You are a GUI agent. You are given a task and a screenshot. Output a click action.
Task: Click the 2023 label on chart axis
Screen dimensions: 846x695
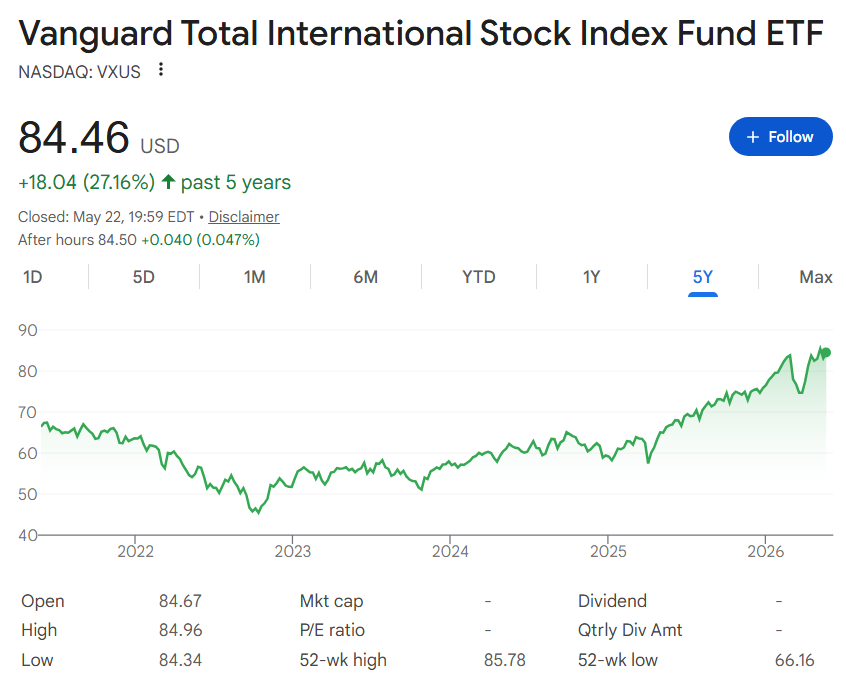pos(292,551)
